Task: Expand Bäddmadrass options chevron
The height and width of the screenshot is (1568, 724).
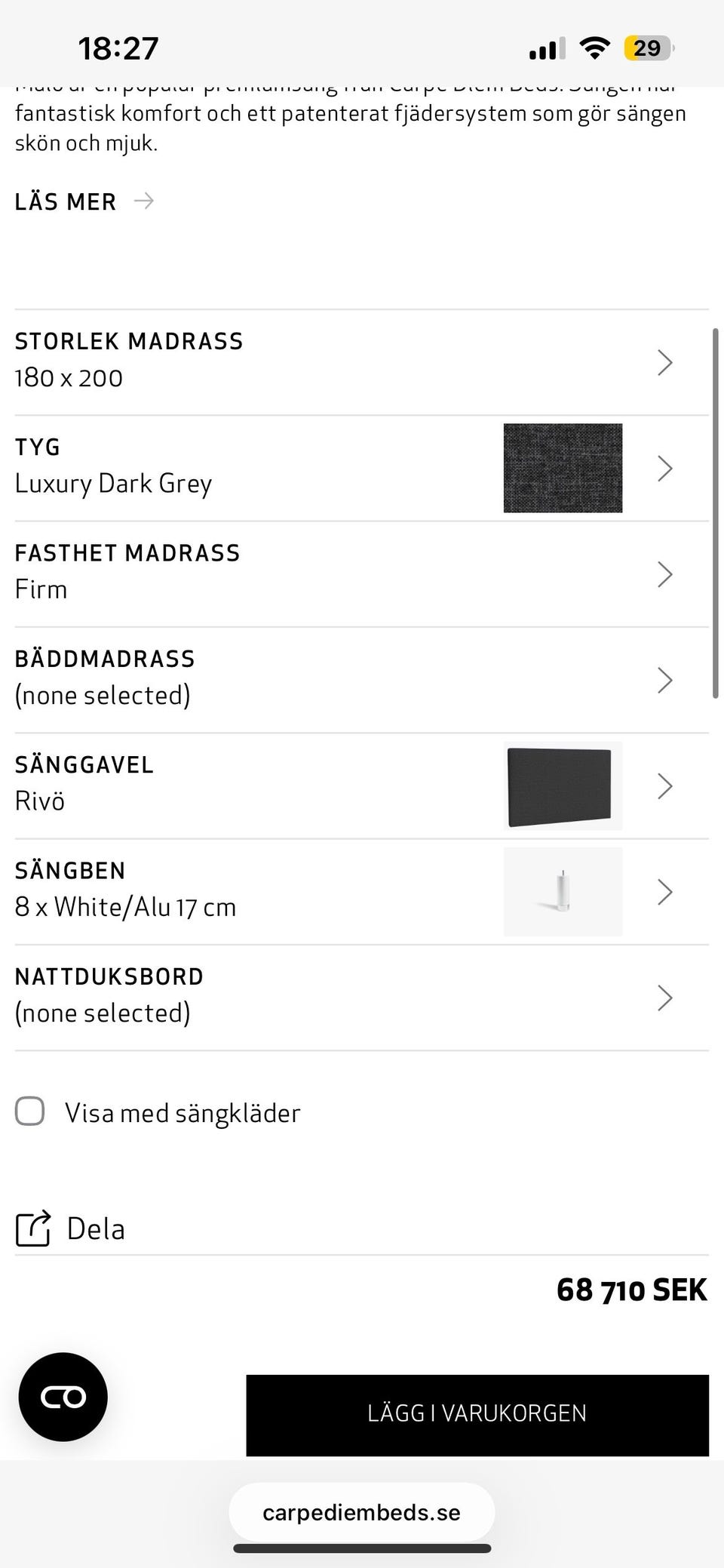Action: (664, 680)
